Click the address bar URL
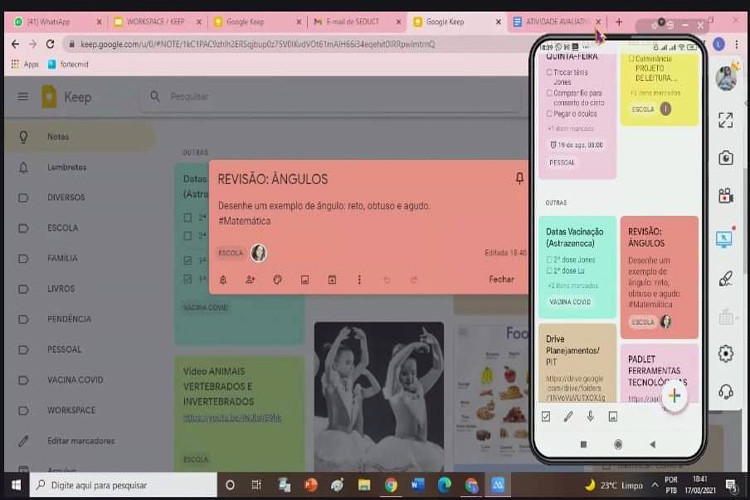 [x=257, y=44]
